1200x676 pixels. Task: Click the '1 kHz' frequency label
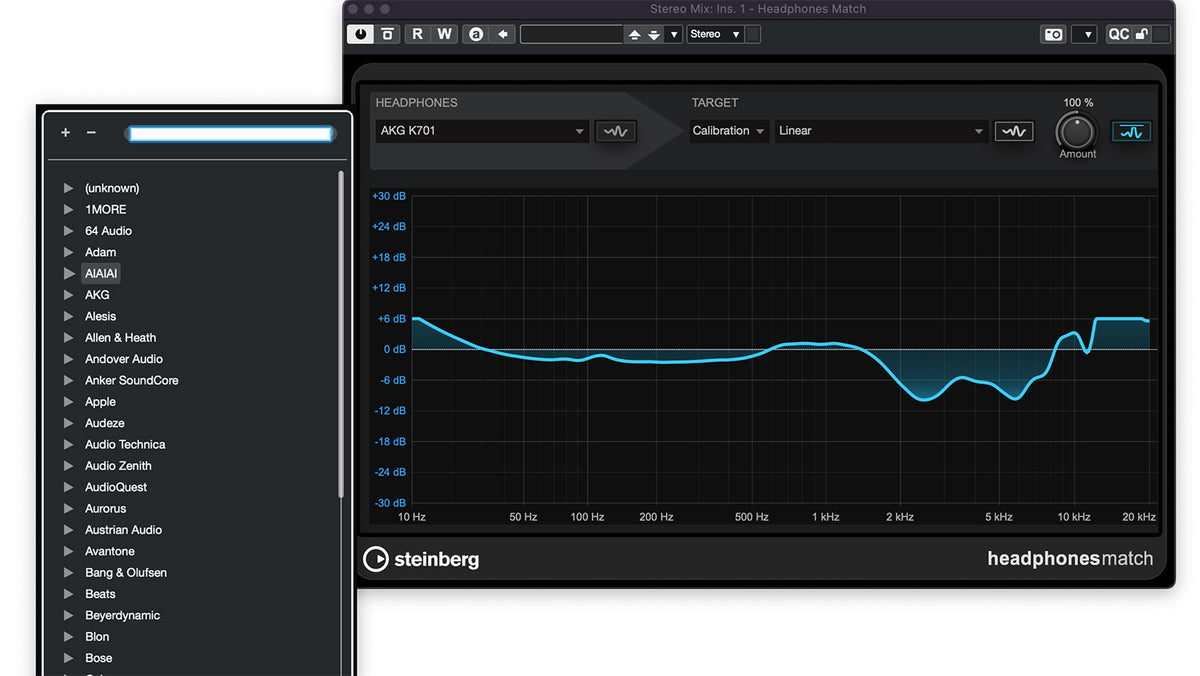click(x=826, y=517)
